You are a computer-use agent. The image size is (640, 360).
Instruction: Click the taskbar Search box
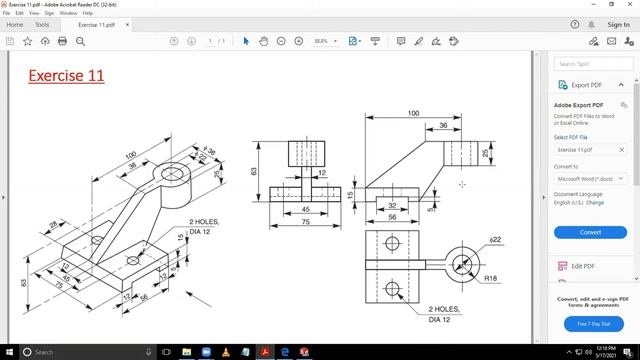pyautogui.click(x=87, y=352)
